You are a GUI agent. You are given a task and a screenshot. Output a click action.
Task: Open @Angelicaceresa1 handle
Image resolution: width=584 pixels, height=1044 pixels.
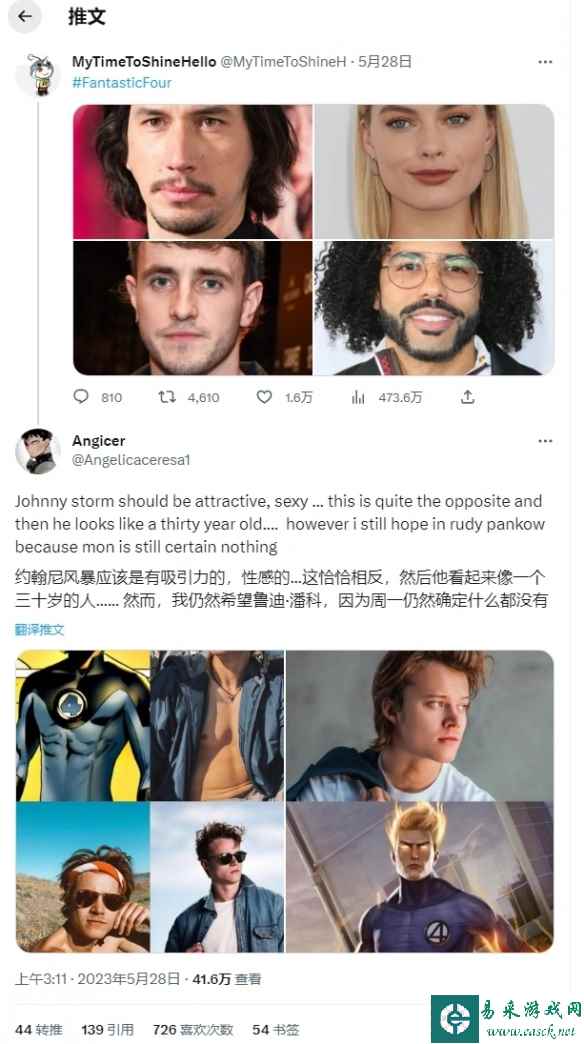(131, 460)
